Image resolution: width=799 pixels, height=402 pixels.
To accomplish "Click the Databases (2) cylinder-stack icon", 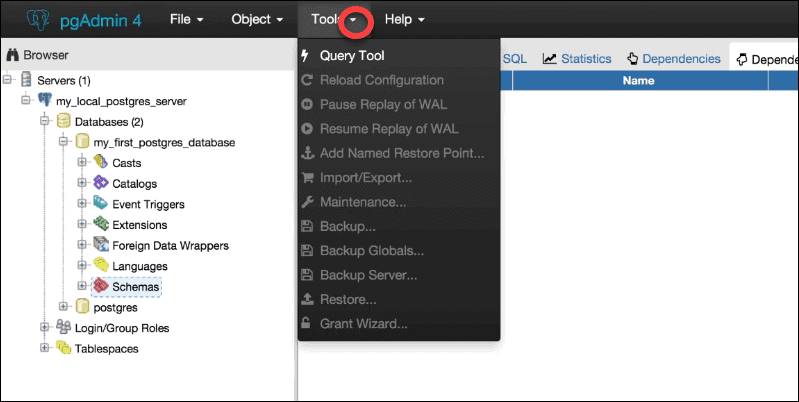I will [63, 121].
